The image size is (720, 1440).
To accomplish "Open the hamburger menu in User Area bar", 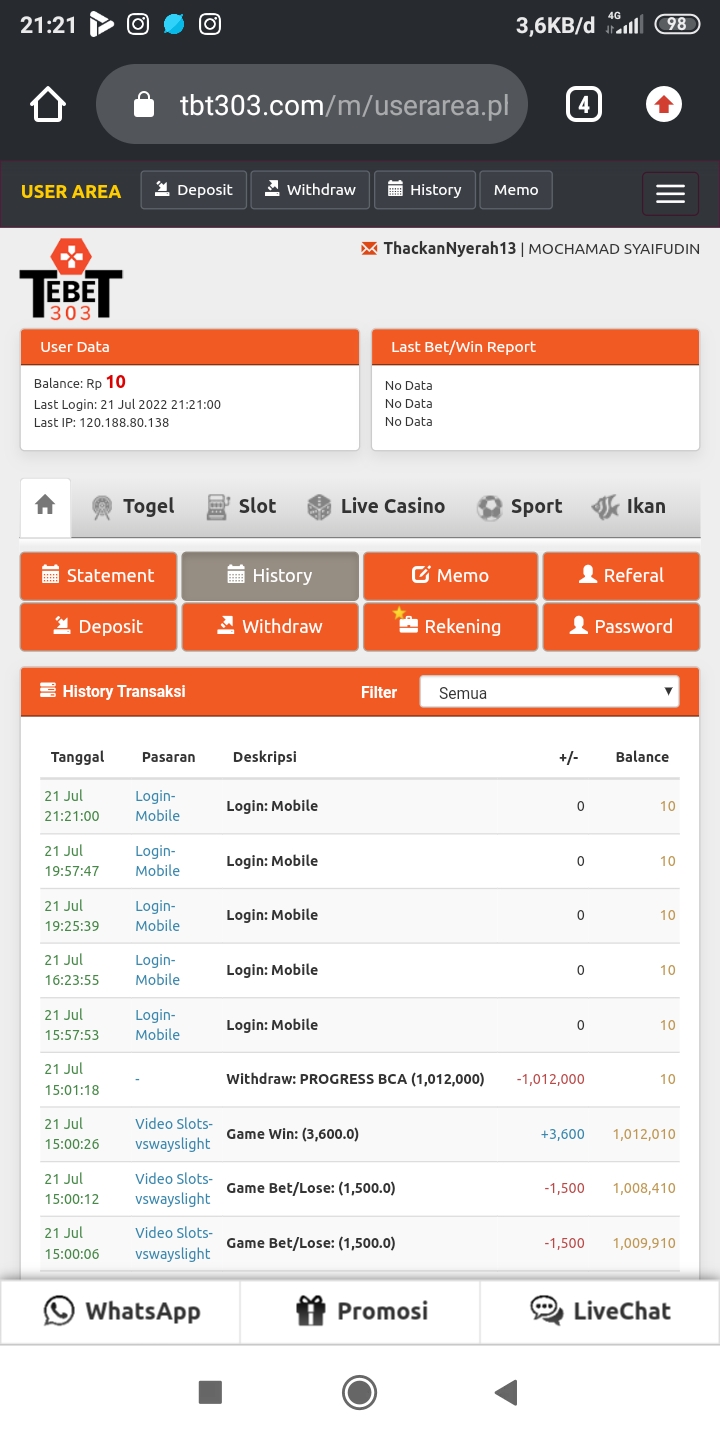I will coord(670,194).
